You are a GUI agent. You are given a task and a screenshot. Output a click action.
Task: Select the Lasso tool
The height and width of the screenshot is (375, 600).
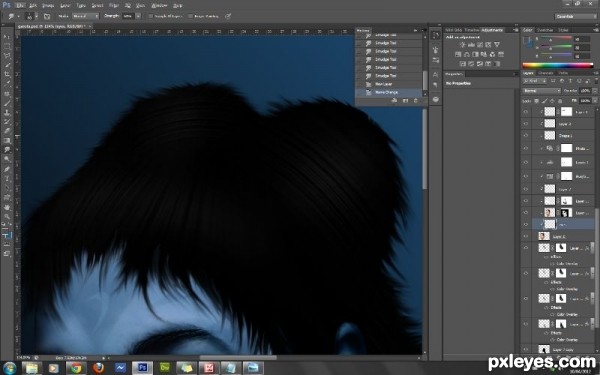tap(7, 56)
